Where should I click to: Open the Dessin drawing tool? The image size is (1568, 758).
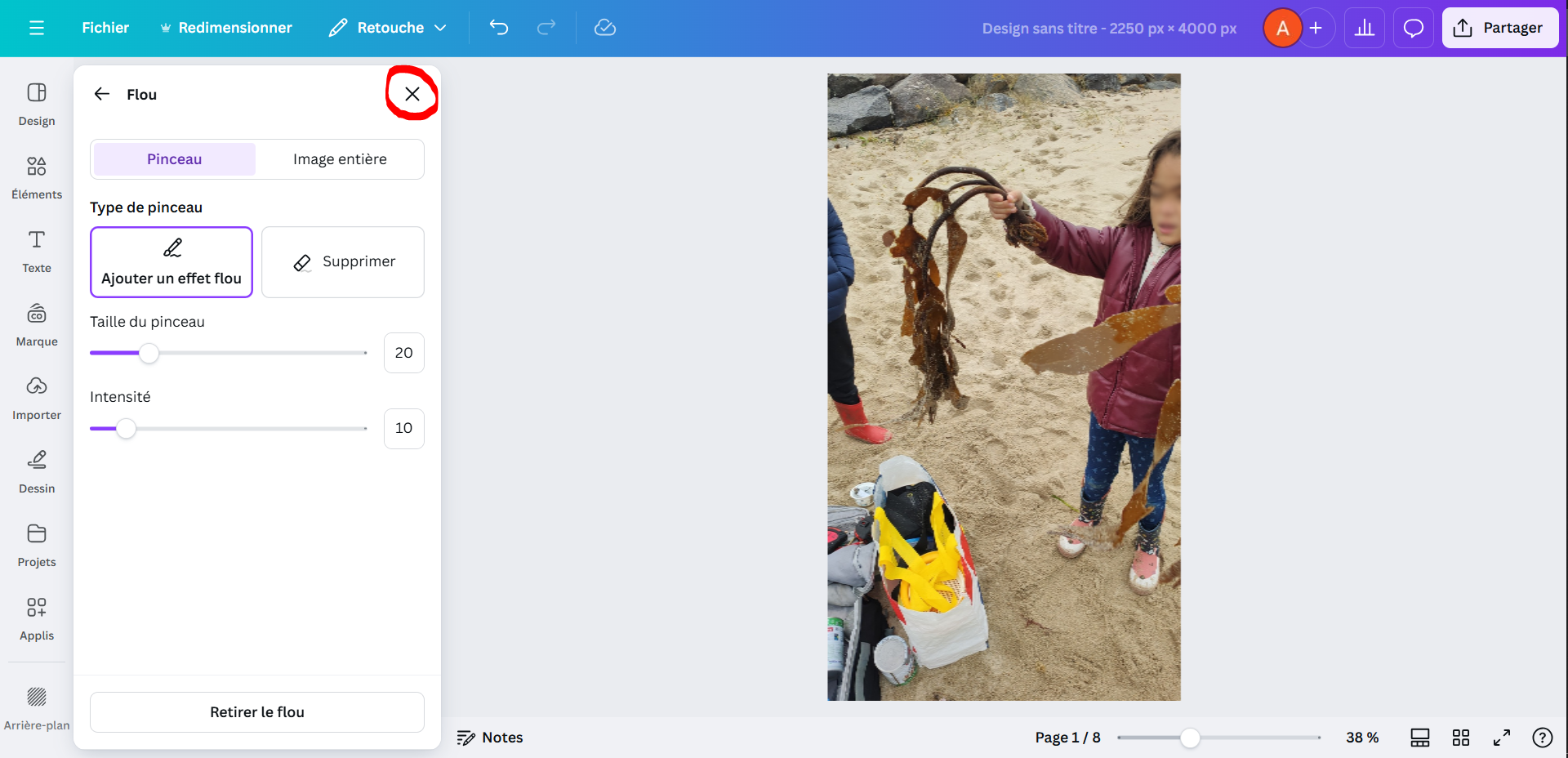click(x=37, y=471)
